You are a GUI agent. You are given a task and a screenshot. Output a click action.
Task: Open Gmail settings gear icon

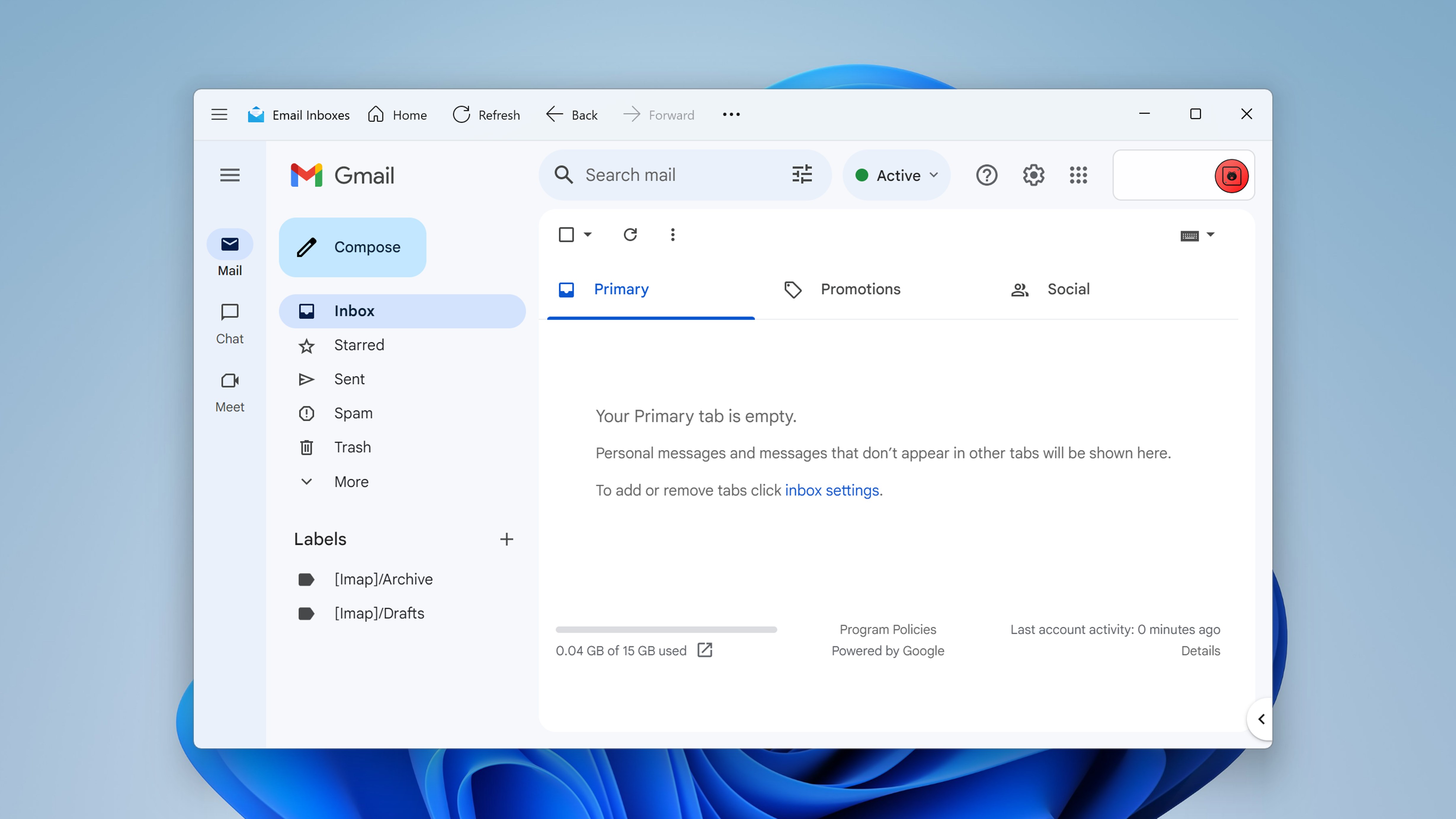point(1033,175)
